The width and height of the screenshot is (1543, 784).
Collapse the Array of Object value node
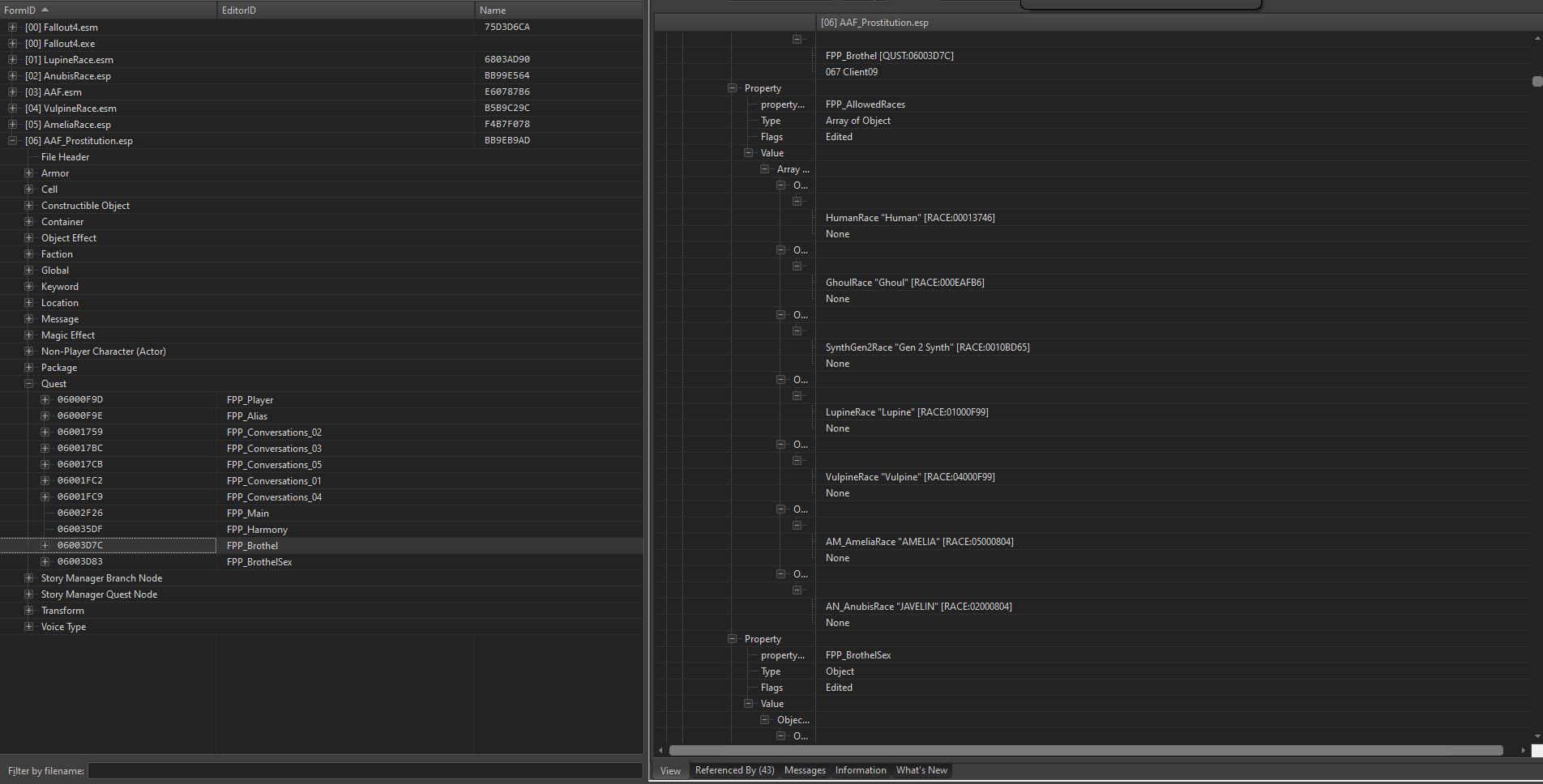pyautogui.click(x=764, y=169)
